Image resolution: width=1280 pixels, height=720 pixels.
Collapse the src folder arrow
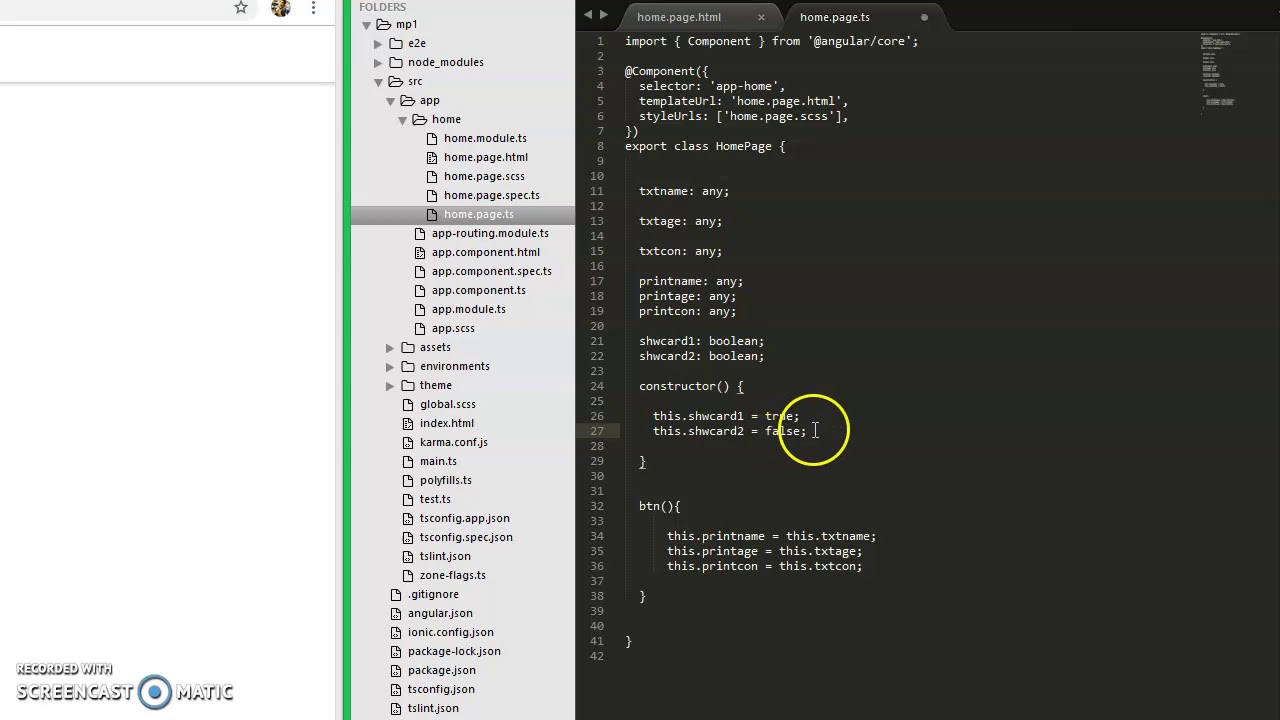378,81
